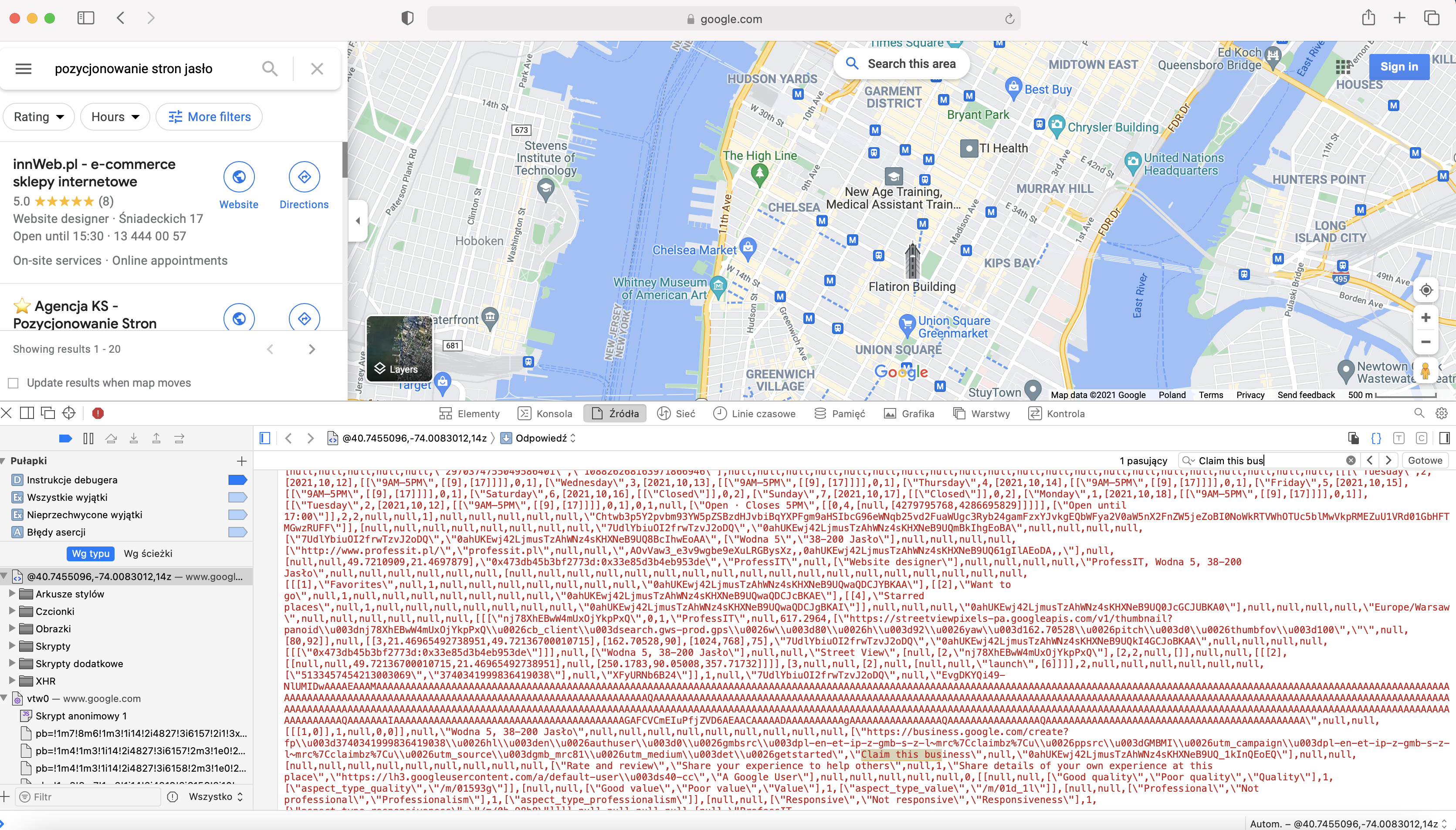
Task: Switch to the Elementy tab
Action: coord(469,413)
